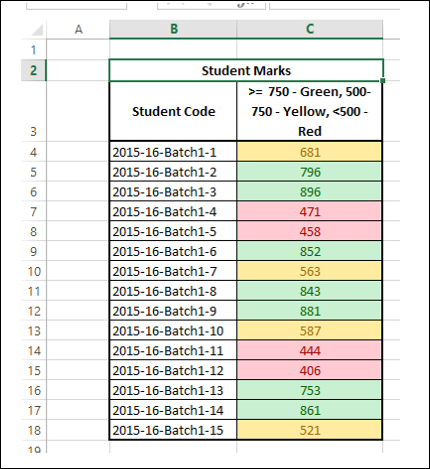Select column B header

pyautogui.click(x=173, y=29)
